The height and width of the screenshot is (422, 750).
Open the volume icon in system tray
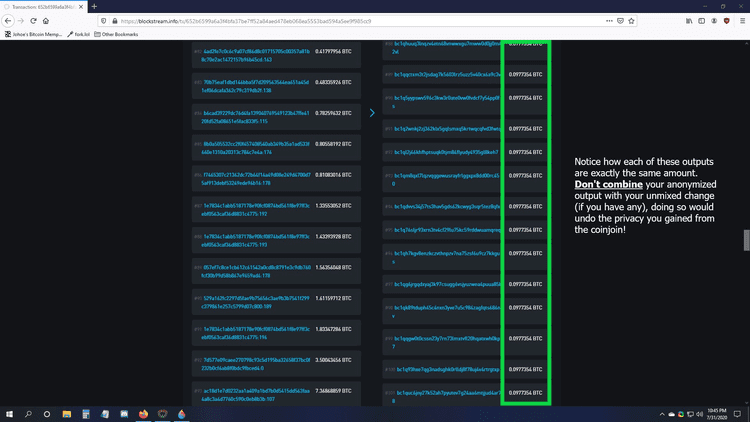click(700, 414)
